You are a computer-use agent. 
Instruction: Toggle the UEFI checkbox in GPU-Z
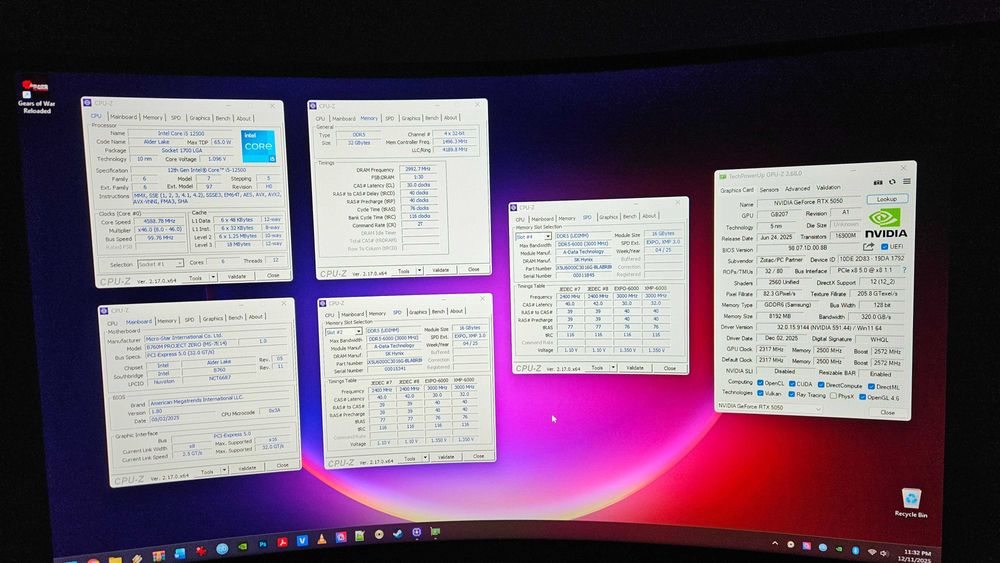point(885,247)
